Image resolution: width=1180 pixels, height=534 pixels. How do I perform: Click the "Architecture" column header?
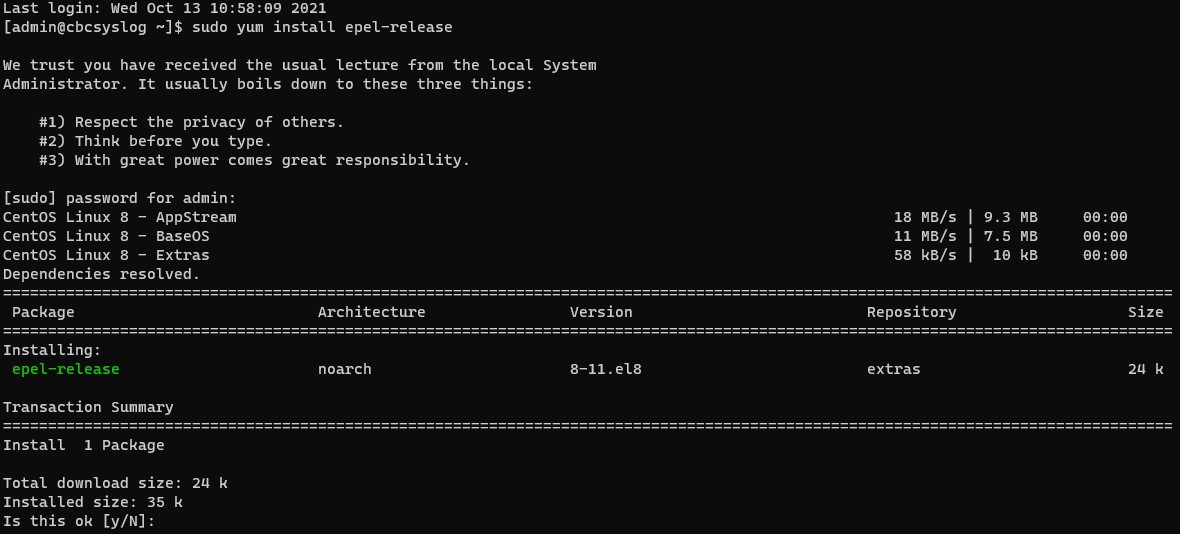click(371, 312)
